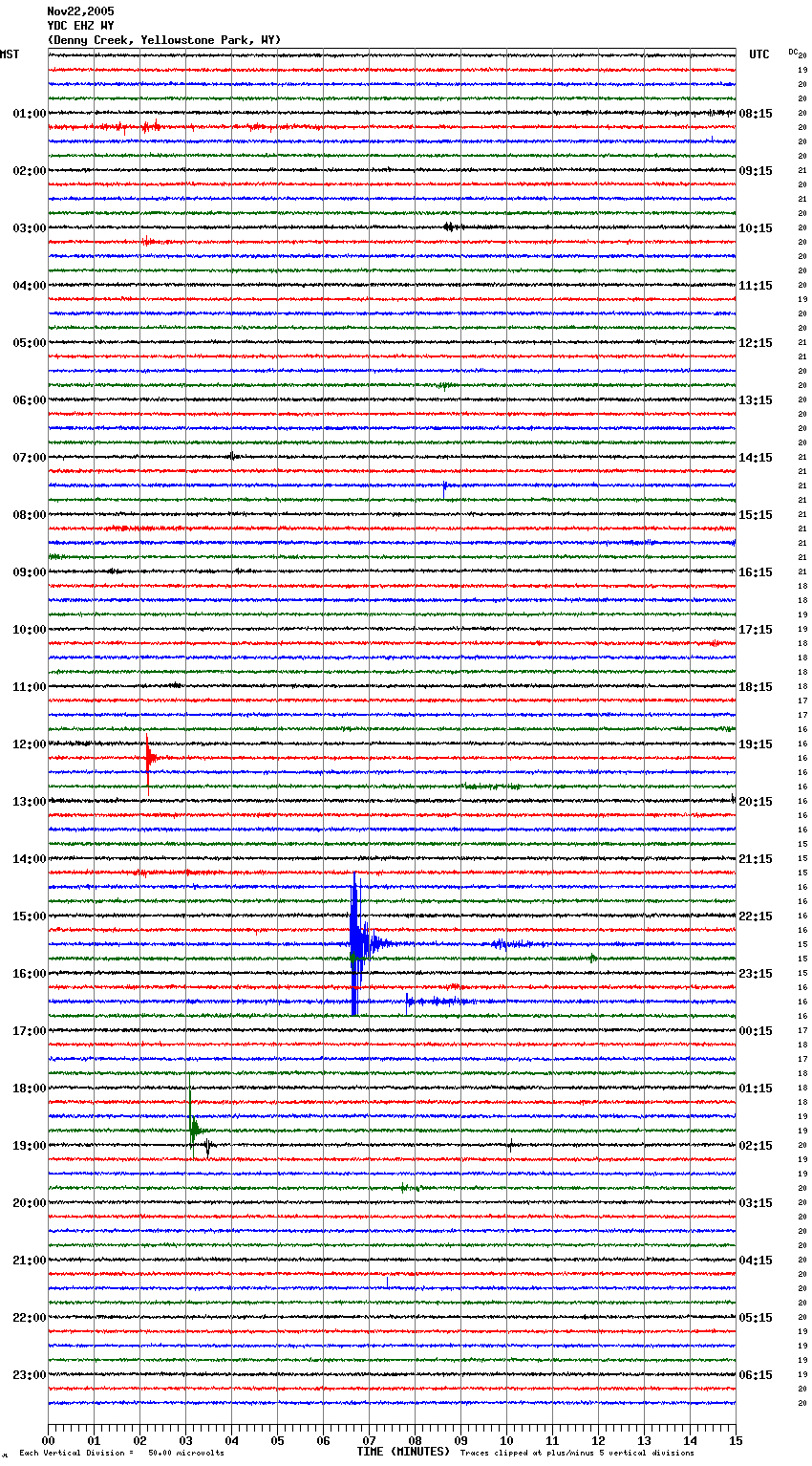Click the DC column header

[x=793, y=52]
